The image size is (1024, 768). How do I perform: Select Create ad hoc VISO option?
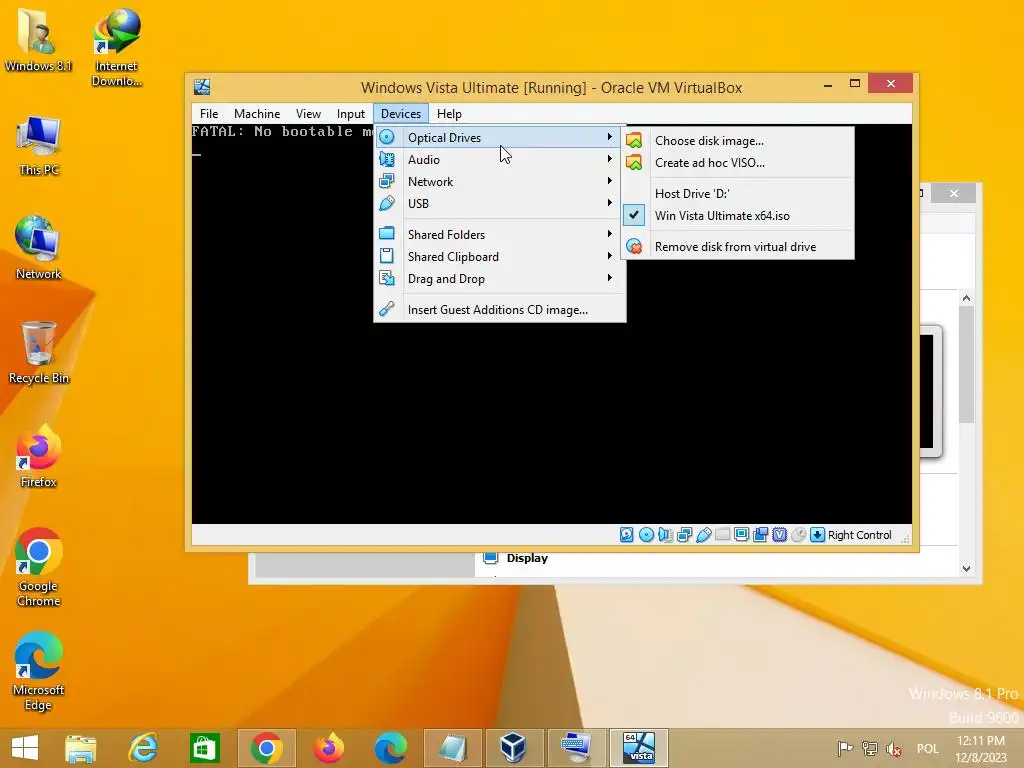tap(737, 163)
